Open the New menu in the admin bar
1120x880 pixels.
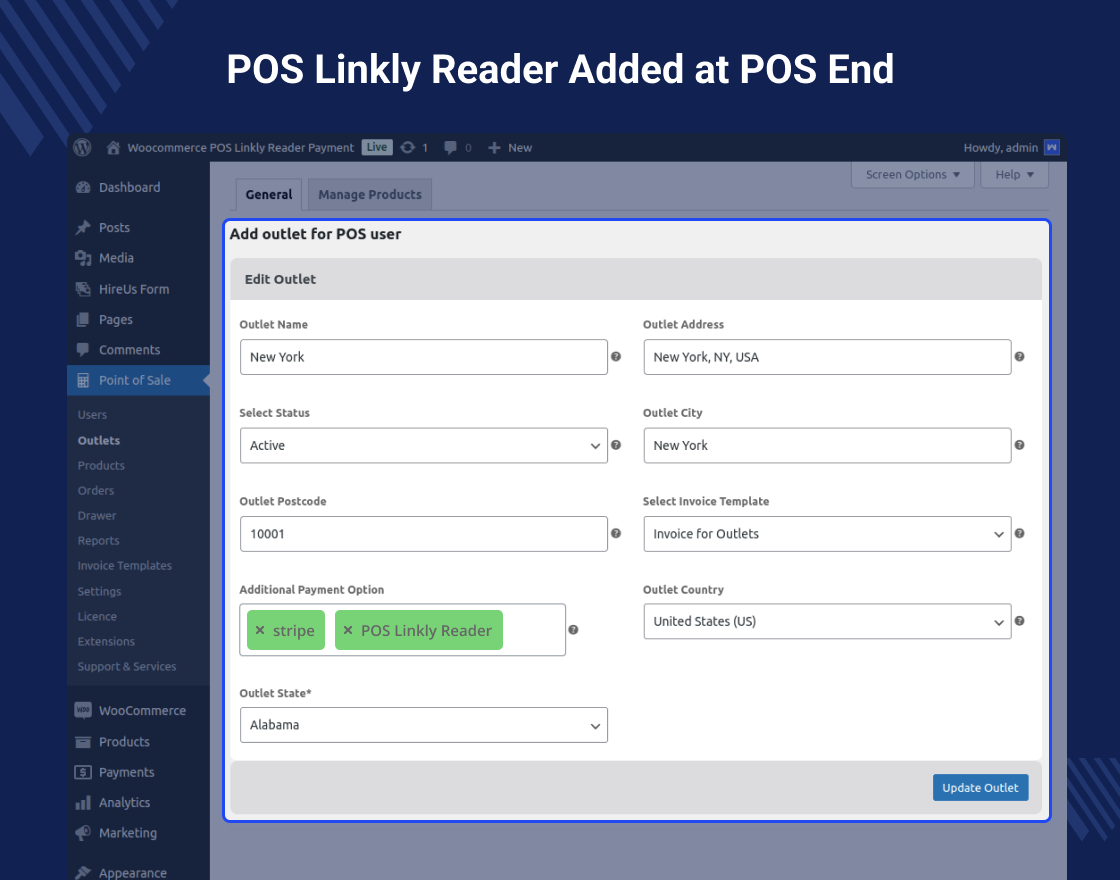click(x=509, y=147)
